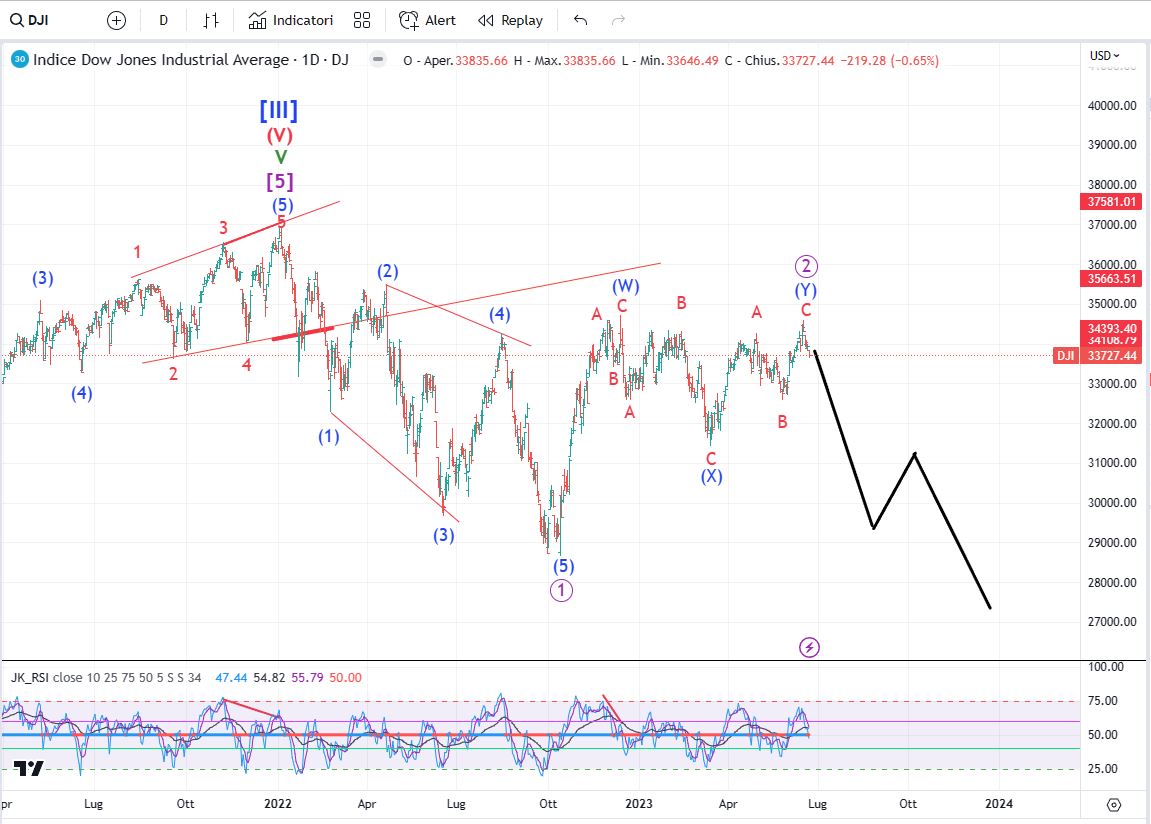This screenshot has width=1151, height=824.
Task: Open the DJI symbol search
Action: pyautogui.click(x=29, y=21)
